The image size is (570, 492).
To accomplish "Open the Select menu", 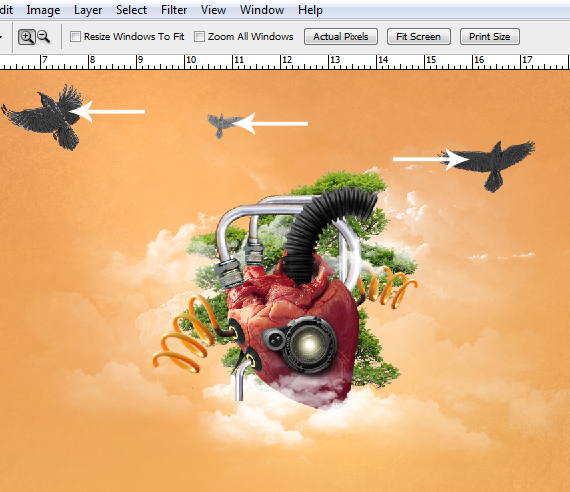I will 131,10.
